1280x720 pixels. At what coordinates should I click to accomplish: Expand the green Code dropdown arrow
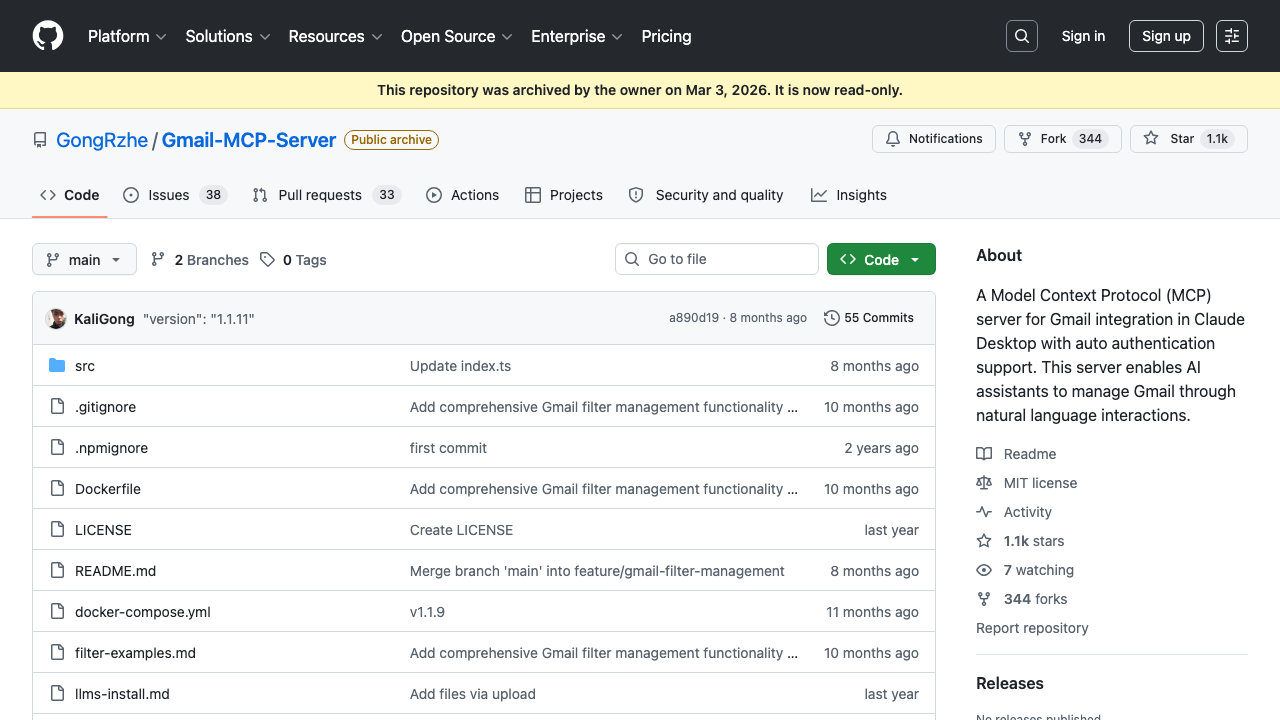(x=915, y=259)
